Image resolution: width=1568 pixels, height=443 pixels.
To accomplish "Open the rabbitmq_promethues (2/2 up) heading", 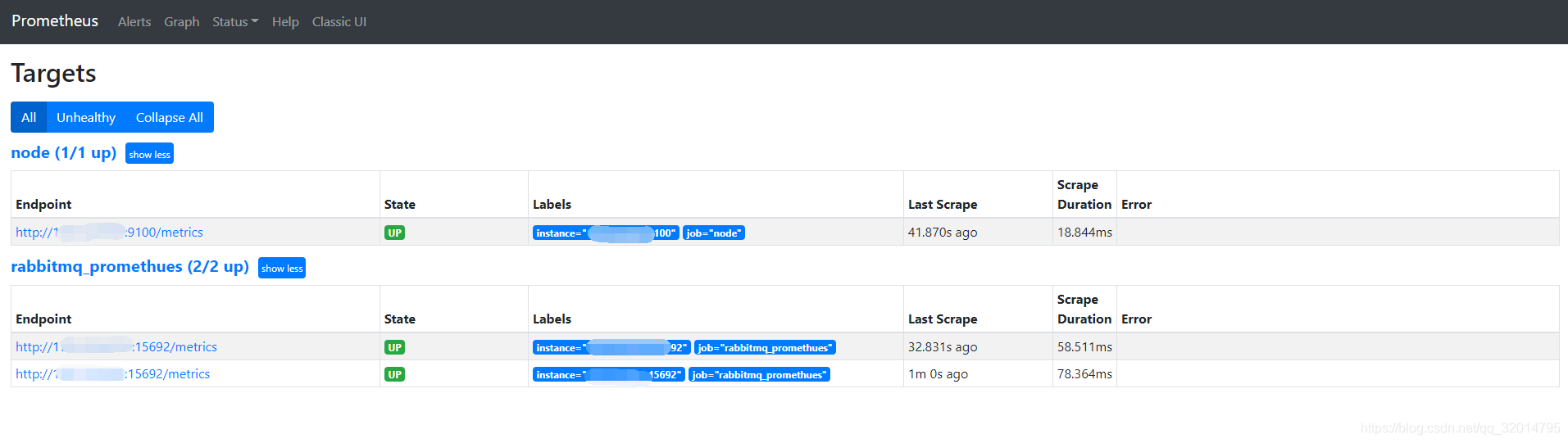I will pyautogui.click(x=130, y=267).
